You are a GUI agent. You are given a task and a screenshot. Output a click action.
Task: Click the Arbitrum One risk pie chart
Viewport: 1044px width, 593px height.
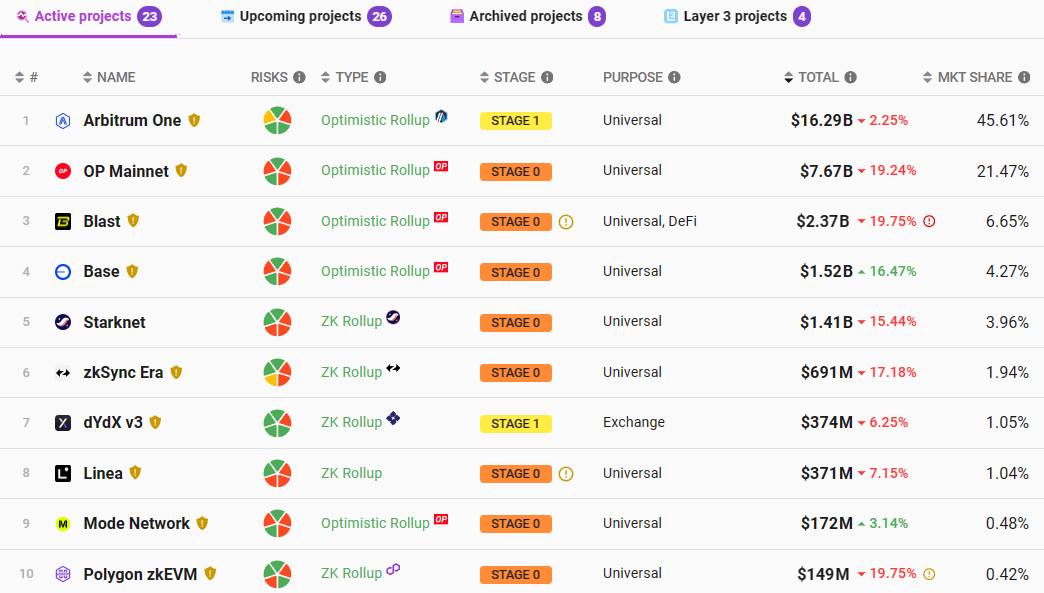(x=277, y=121)
